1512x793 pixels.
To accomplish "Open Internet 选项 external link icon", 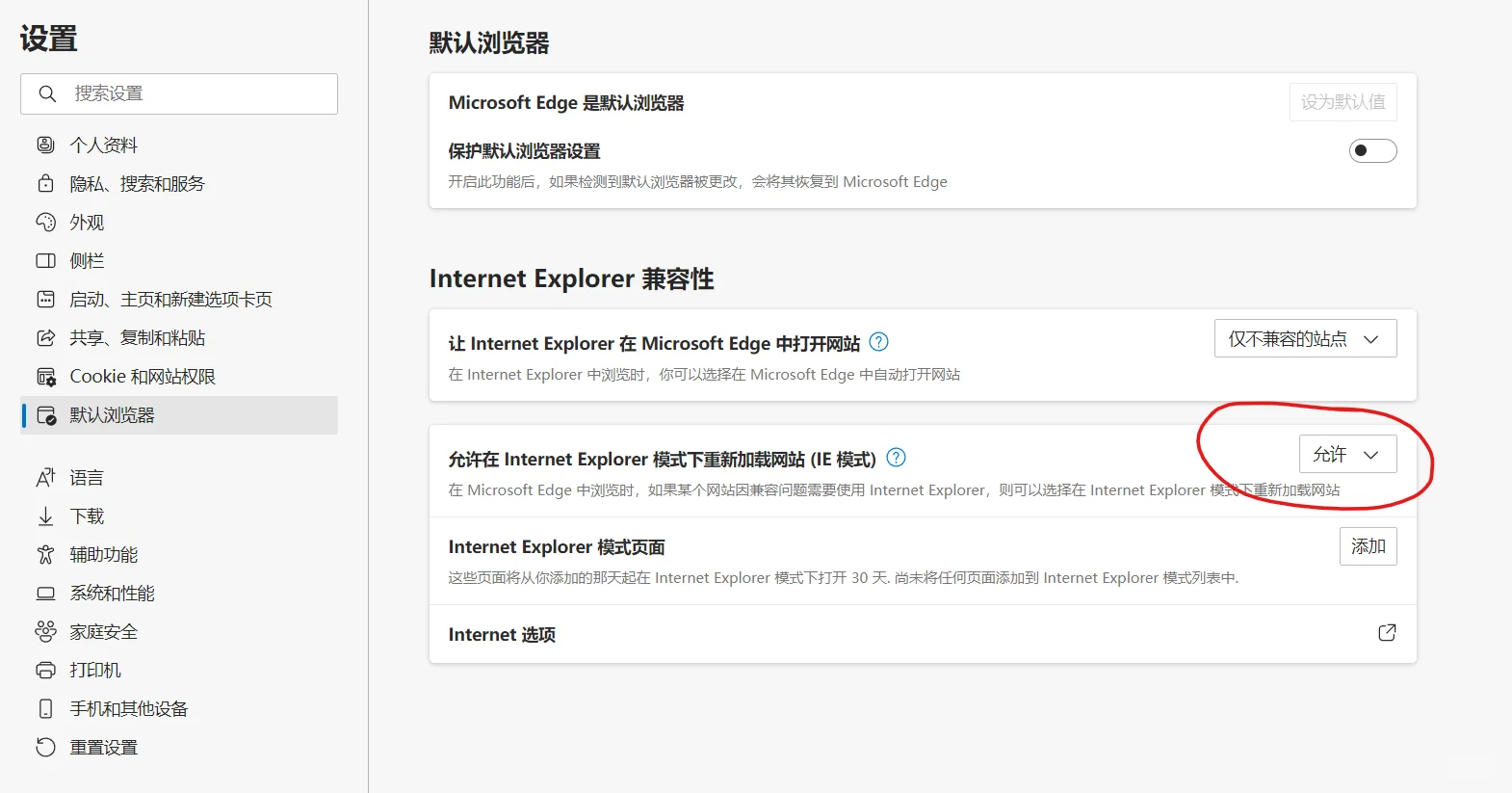I will 1387,633.
